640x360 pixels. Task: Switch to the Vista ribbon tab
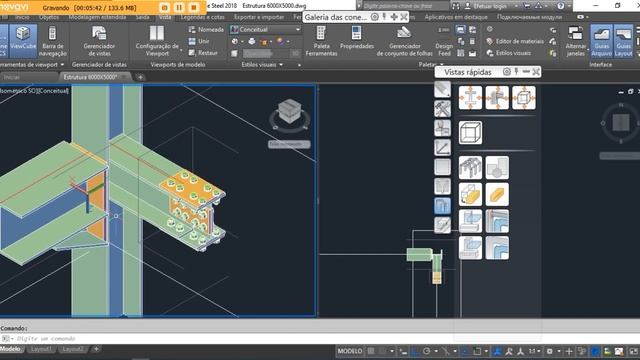[165, 17]
